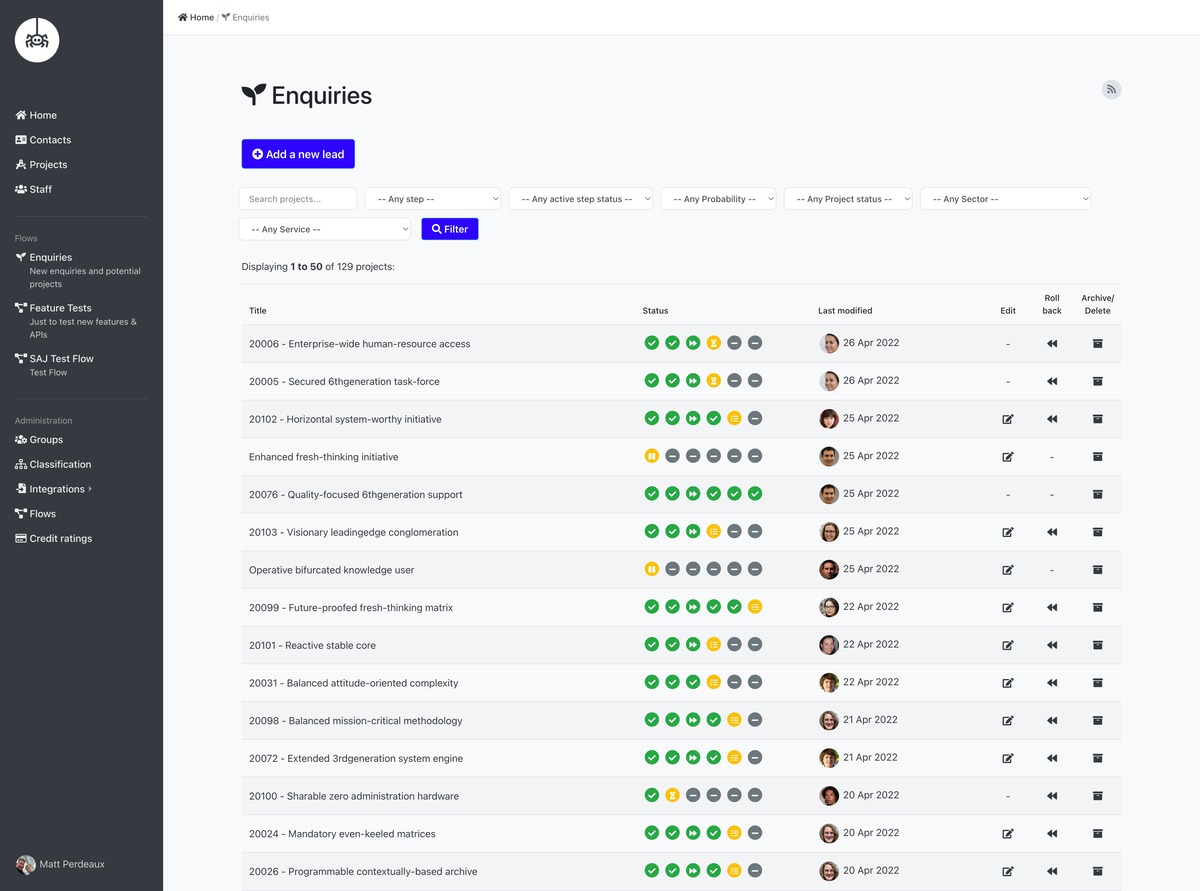The height and width of the screenshot is (891, 1200).
Task: Open Contacts in the sidebar
Action: (50, 140)
